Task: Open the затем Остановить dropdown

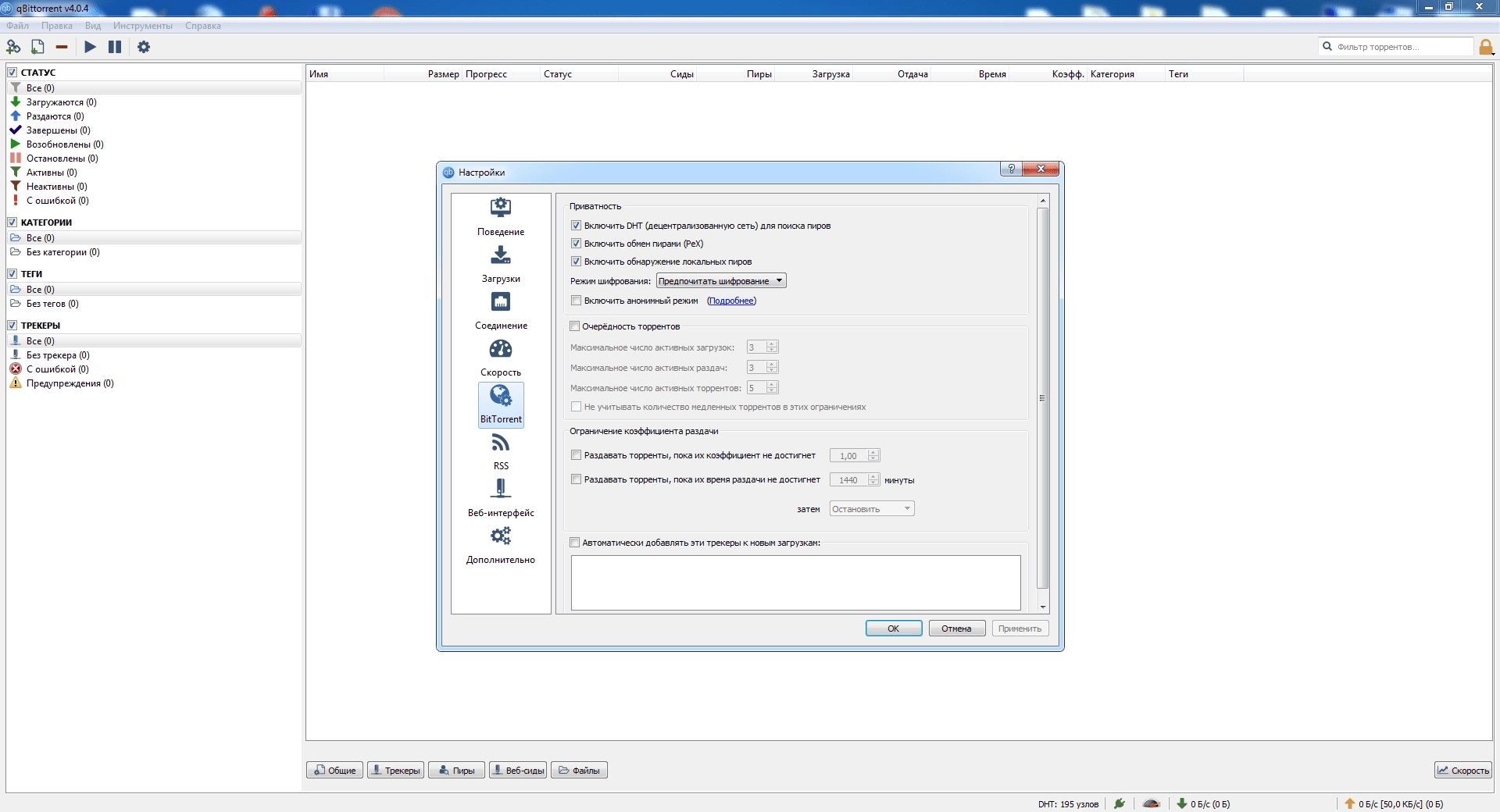Action: click(872, 509)
